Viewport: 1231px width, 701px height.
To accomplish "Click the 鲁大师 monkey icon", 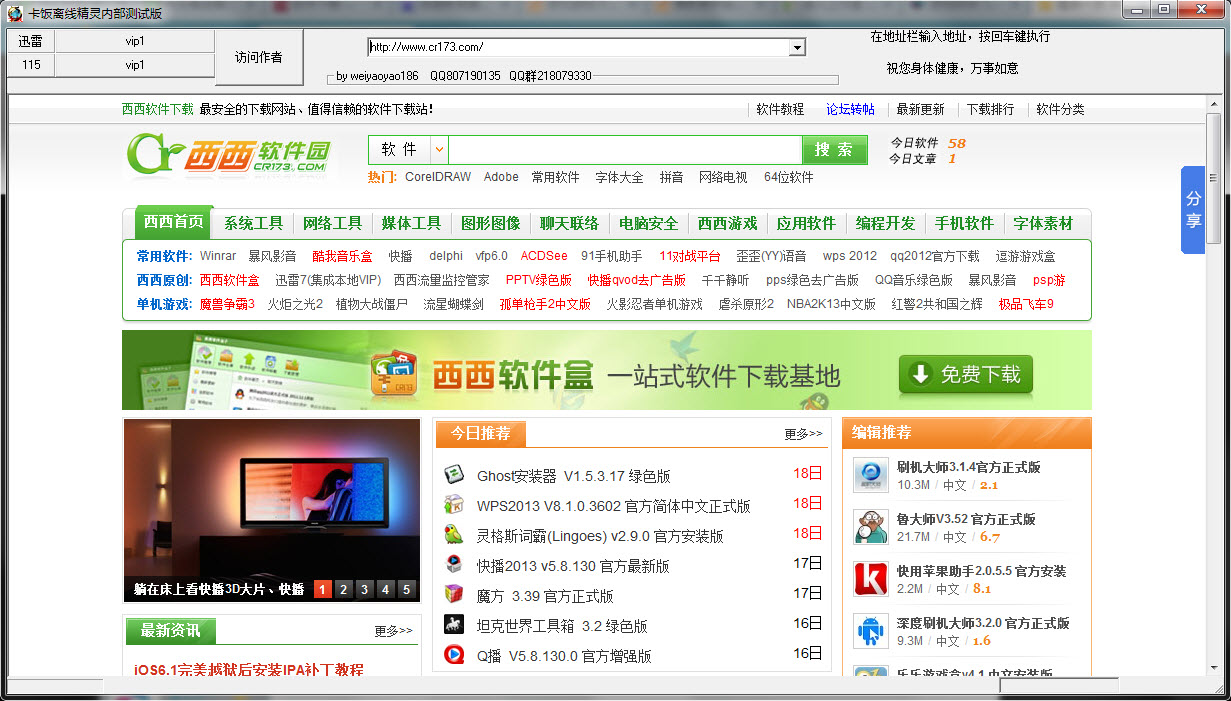I will [x=871, y=527].
